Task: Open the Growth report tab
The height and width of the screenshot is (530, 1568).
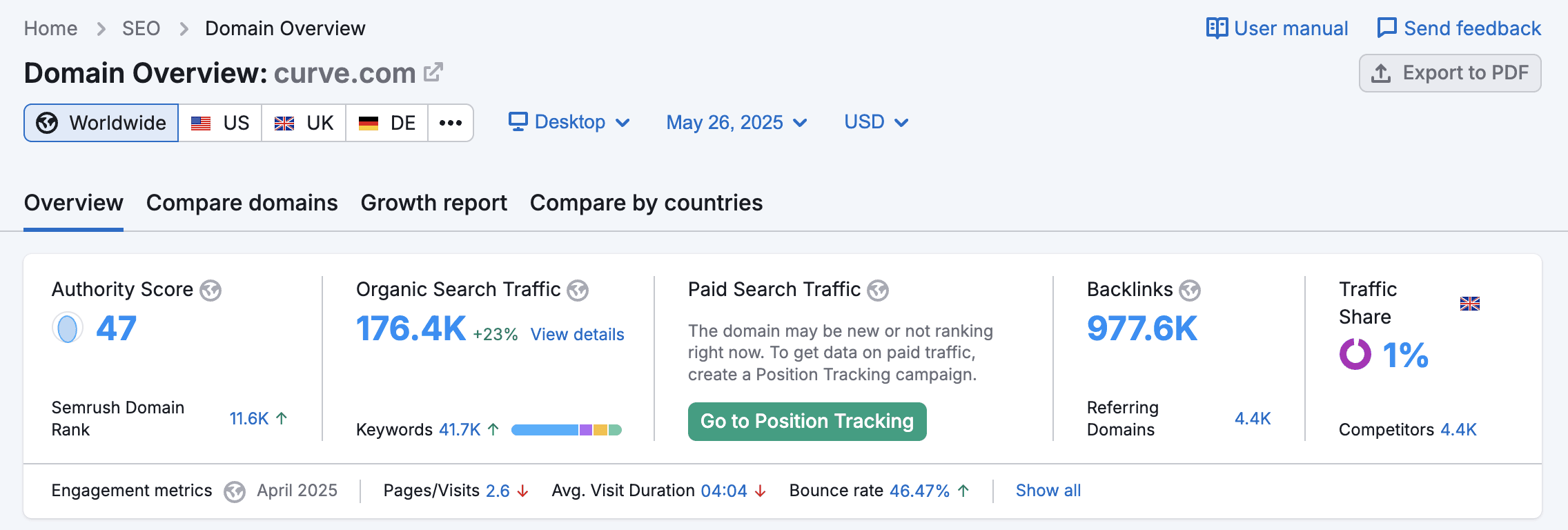Action: pos(434,203)
